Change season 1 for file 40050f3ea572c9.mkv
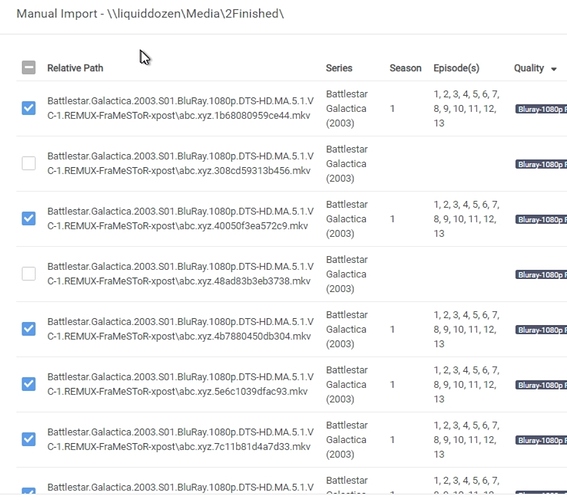 tap(392, 219)
